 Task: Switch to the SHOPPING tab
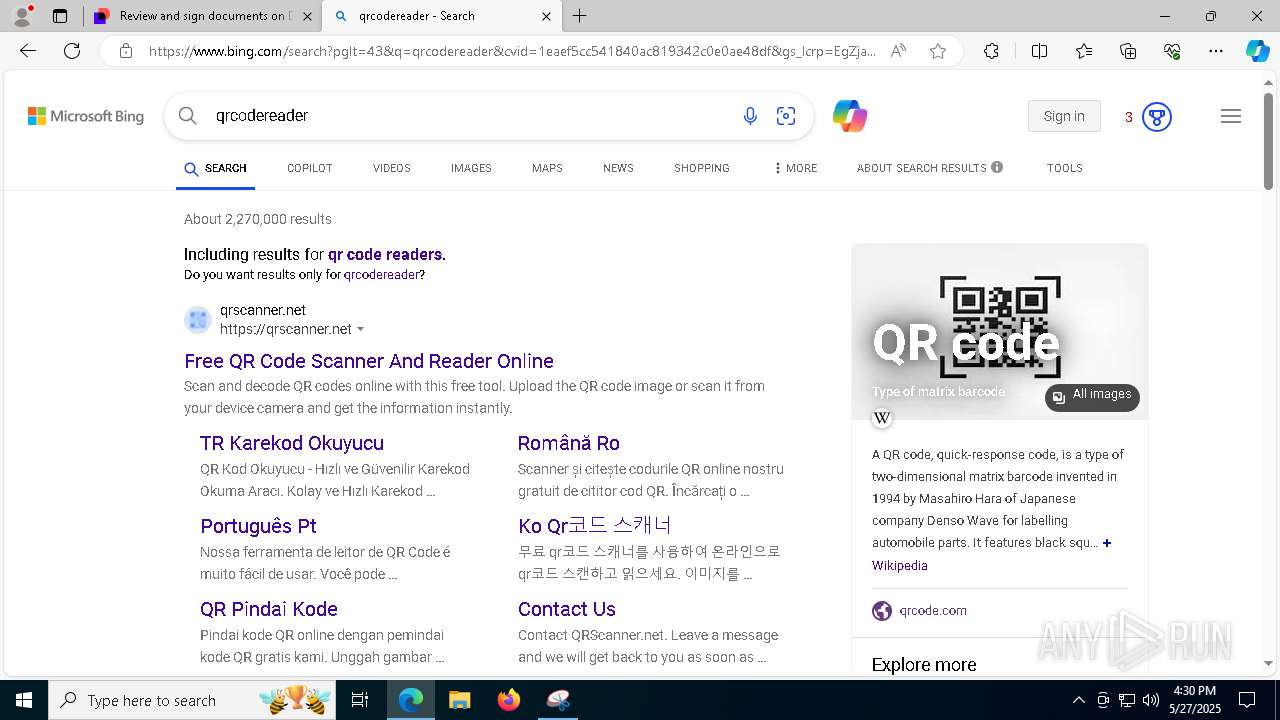[x=702, y=168]
